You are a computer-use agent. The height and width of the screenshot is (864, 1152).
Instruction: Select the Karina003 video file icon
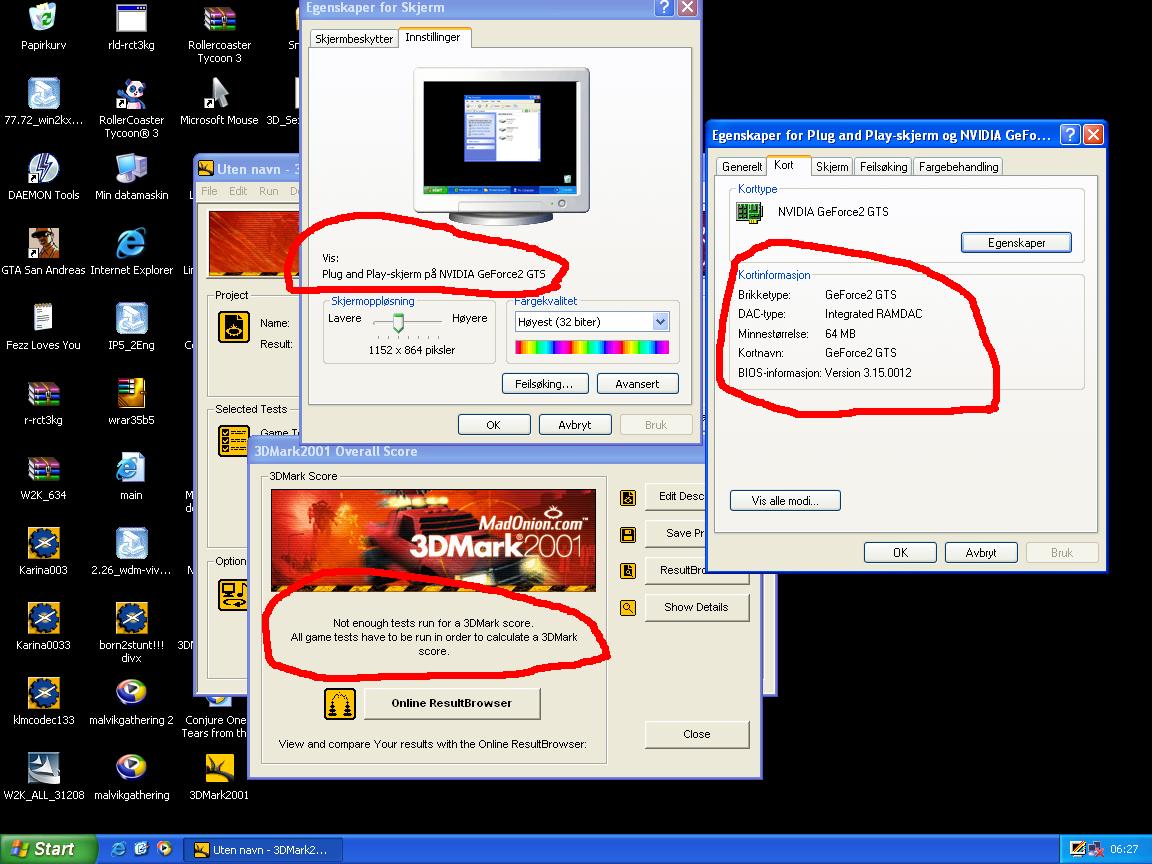click(x=43, y=543)
